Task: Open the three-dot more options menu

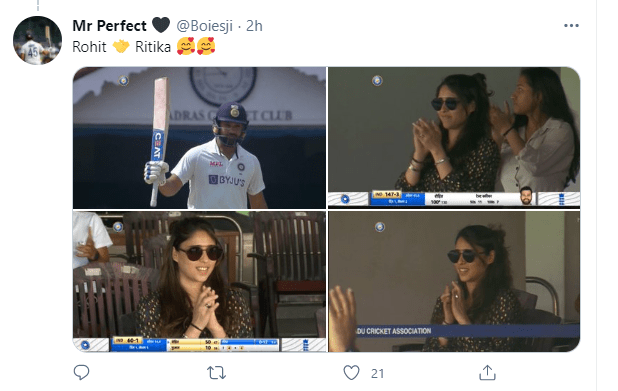Action: [571, 26]
